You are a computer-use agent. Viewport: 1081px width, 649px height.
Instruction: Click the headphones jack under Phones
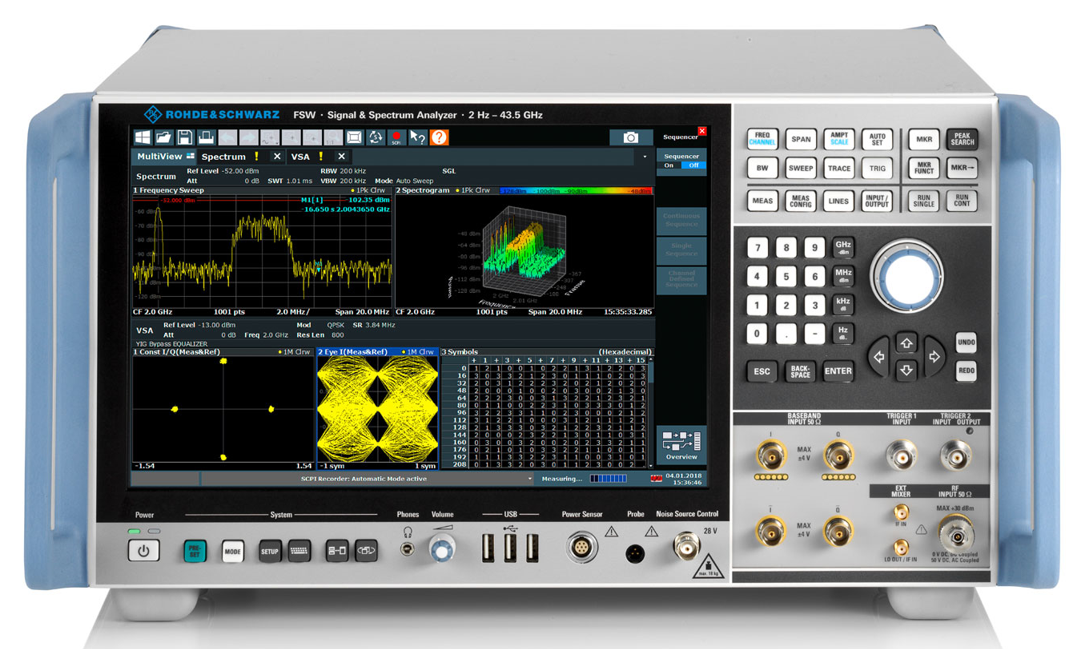(x=407, y=549)
